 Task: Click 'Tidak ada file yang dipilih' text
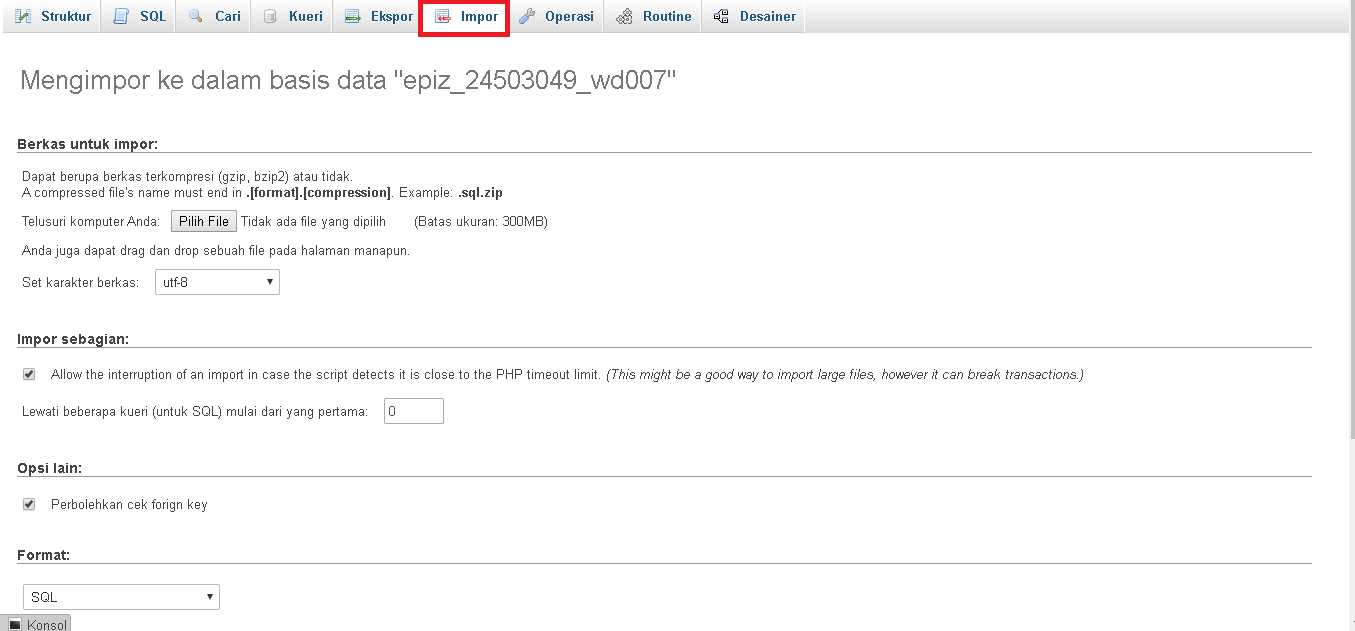(x=313, y=221)
